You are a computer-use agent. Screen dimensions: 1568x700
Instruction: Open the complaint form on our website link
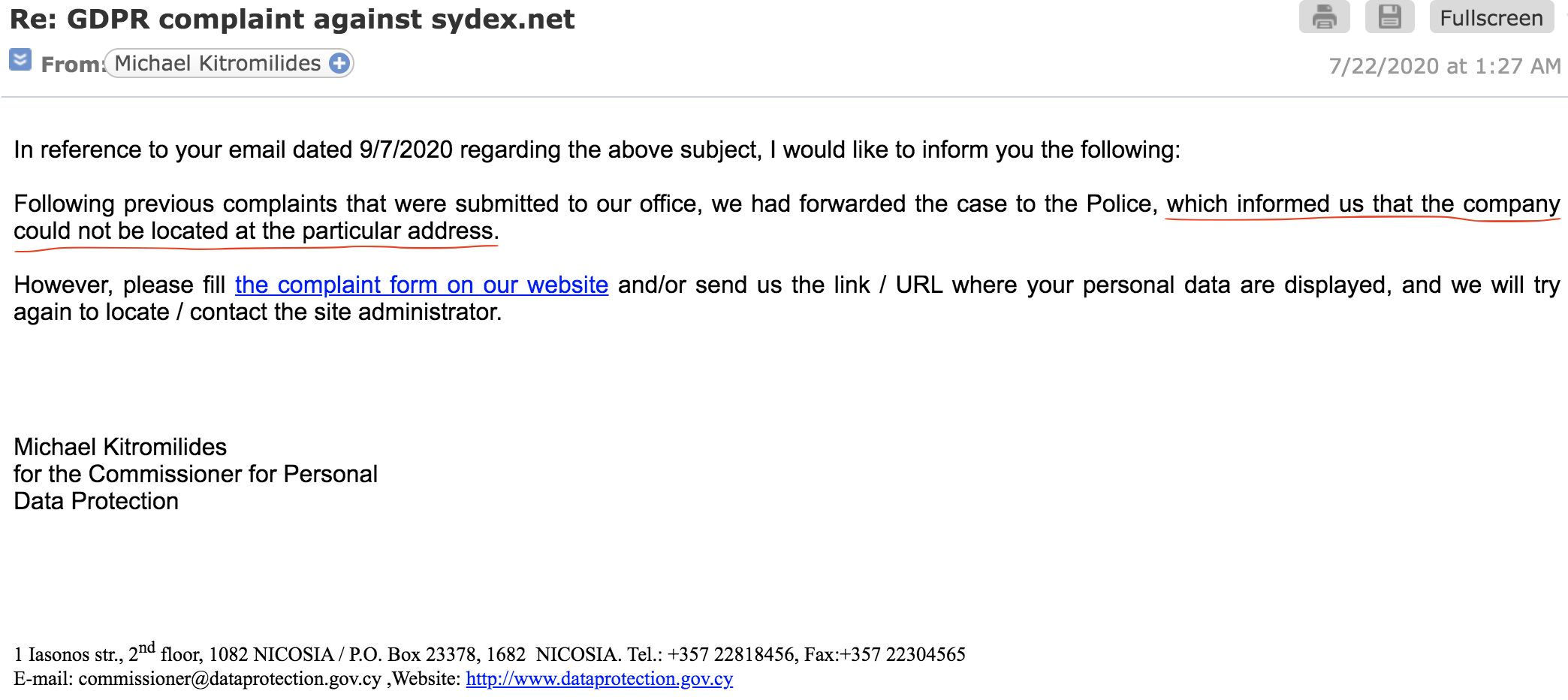[421, 285]
